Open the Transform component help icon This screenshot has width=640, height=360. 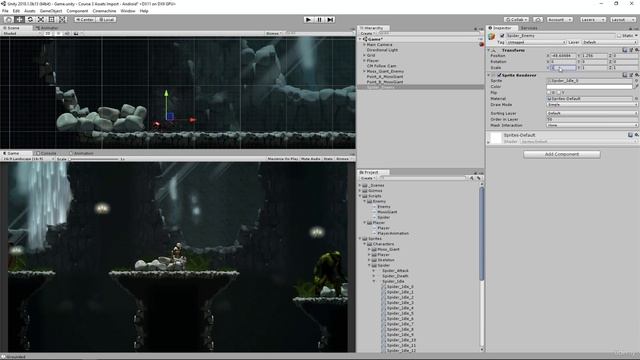pos(624,50)
